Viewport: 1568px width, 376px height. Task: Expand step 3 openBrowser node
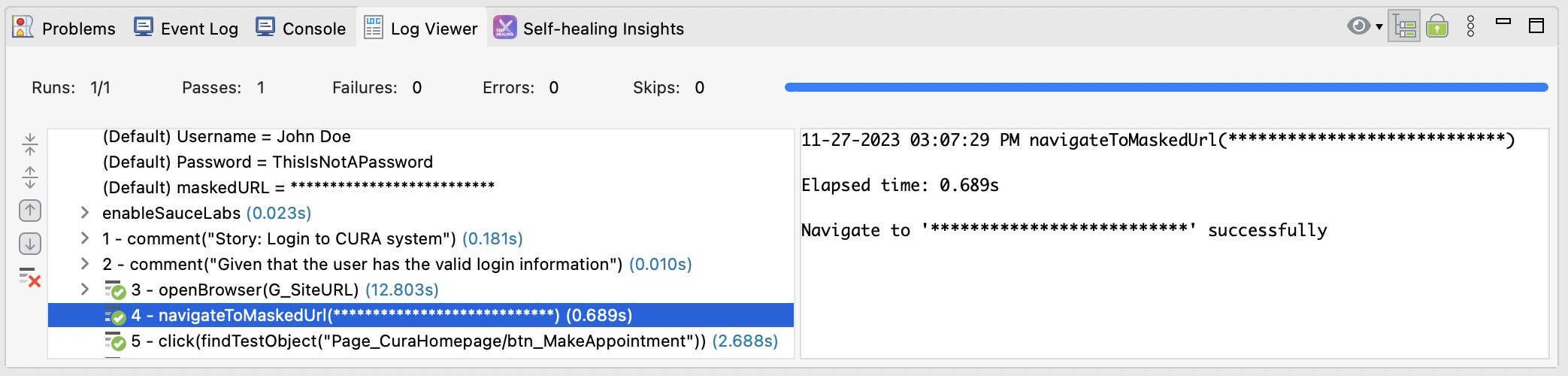point(85,290)
